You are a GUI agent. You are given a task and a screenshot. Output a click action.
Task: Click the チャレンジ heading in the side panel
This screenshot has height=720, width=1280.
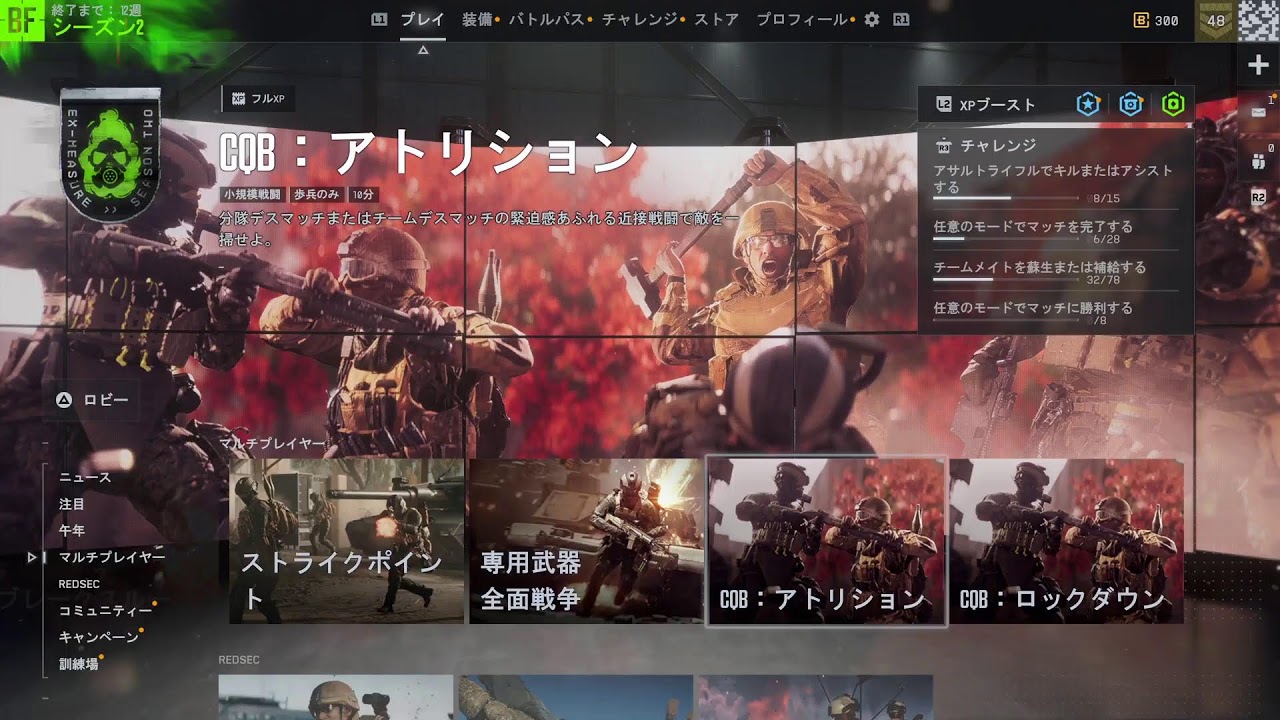point(998,146)
